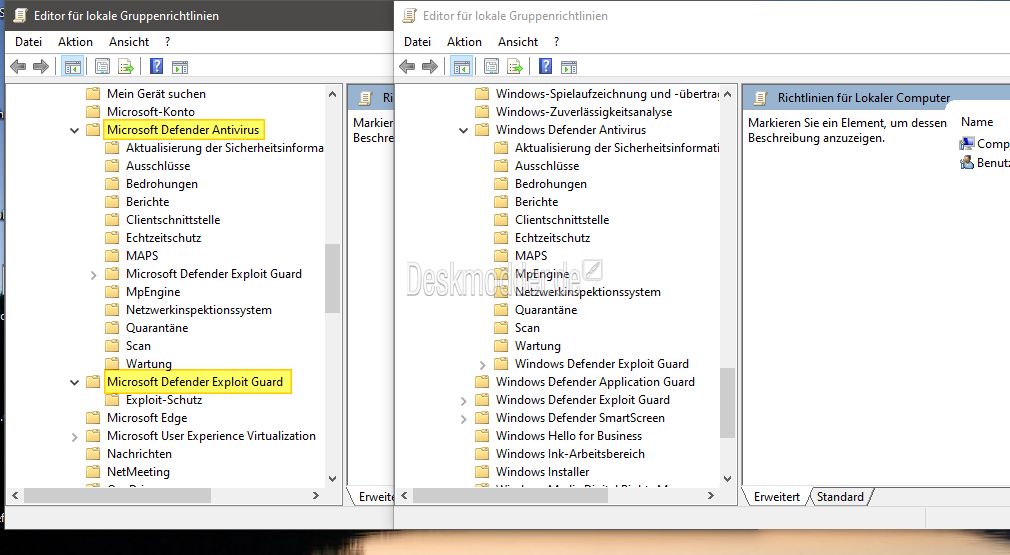Collapse Microsoft Defender Antivirus node

[74, 130]
